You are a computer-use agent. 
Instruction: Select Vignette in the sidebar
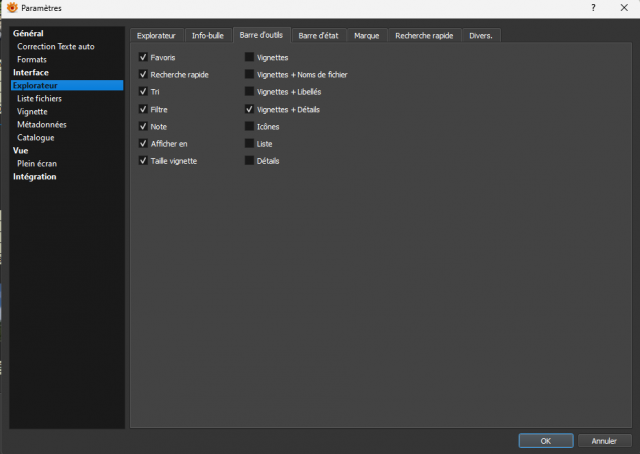[32, 111]
